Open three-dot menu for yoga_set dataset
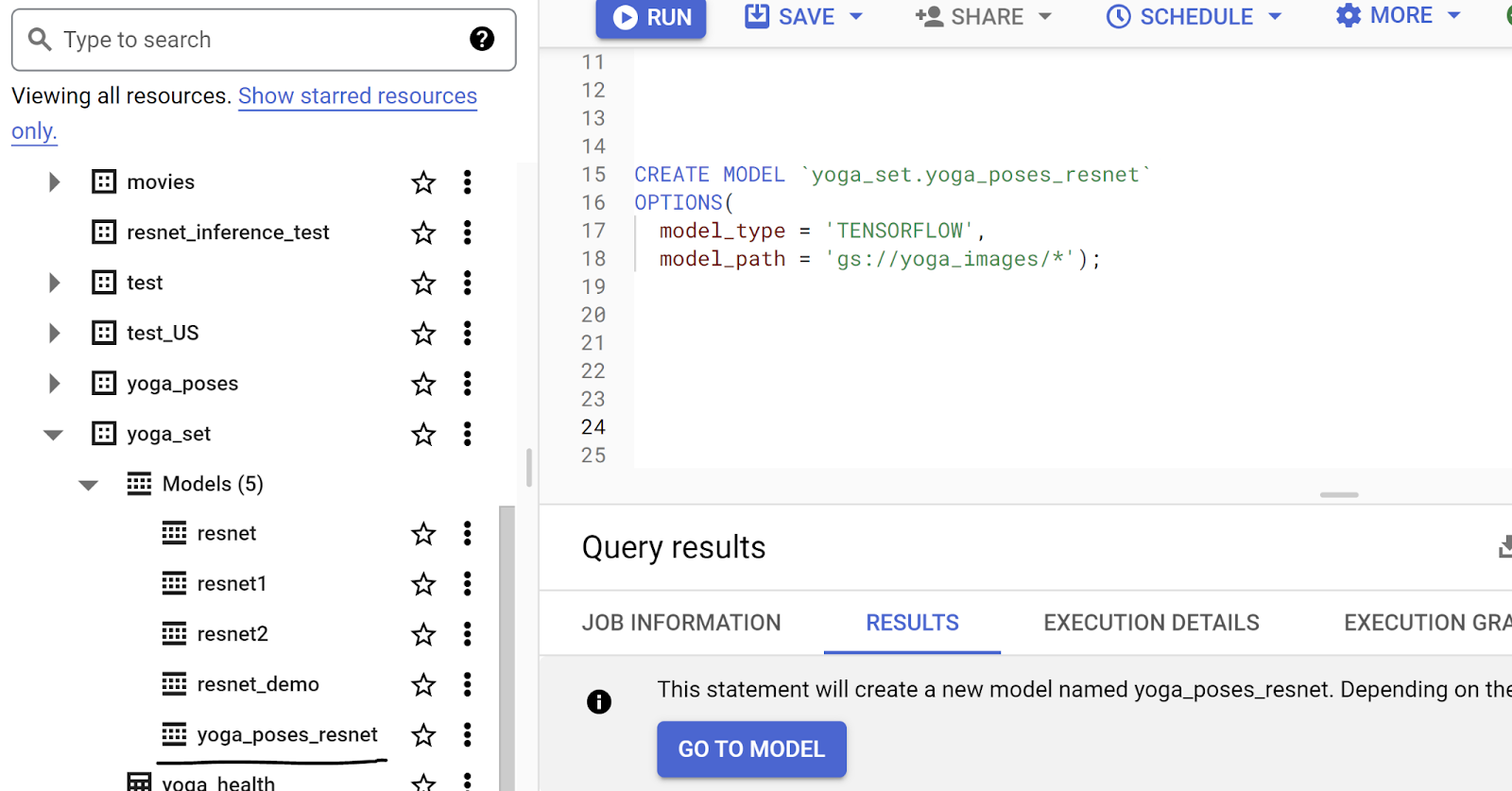1512x791 pixels. point(467,434)
